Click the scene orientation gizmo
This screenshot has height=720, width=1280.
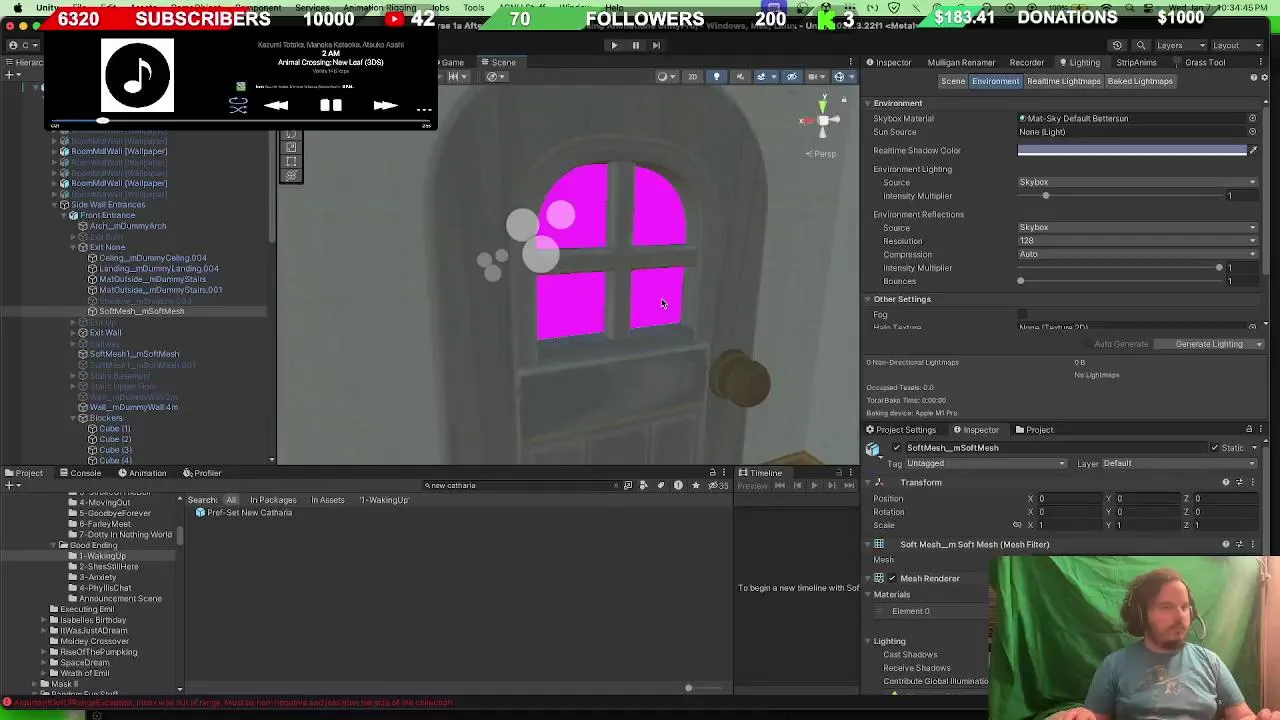point(822,120)
